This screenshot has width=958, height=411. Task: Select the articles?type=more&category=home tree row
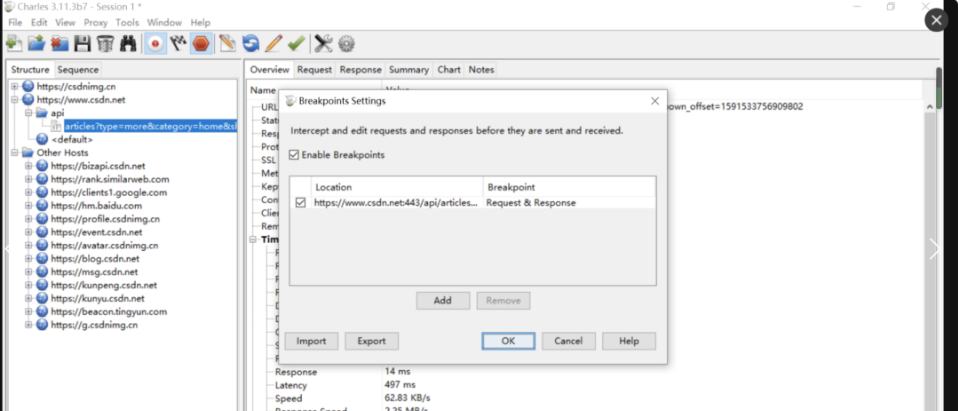pos(150,126)
